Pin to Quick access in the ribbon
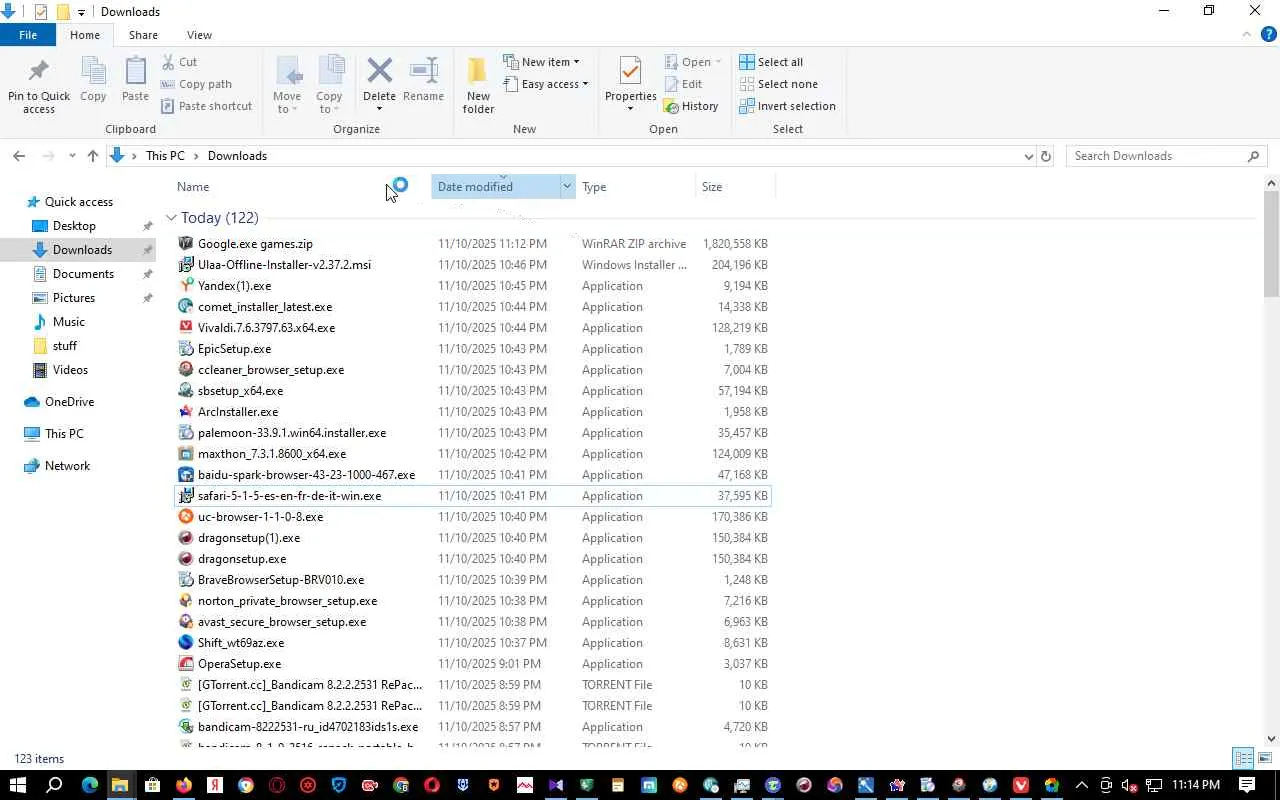This screenshot has height=800, width=1280. 39,86
